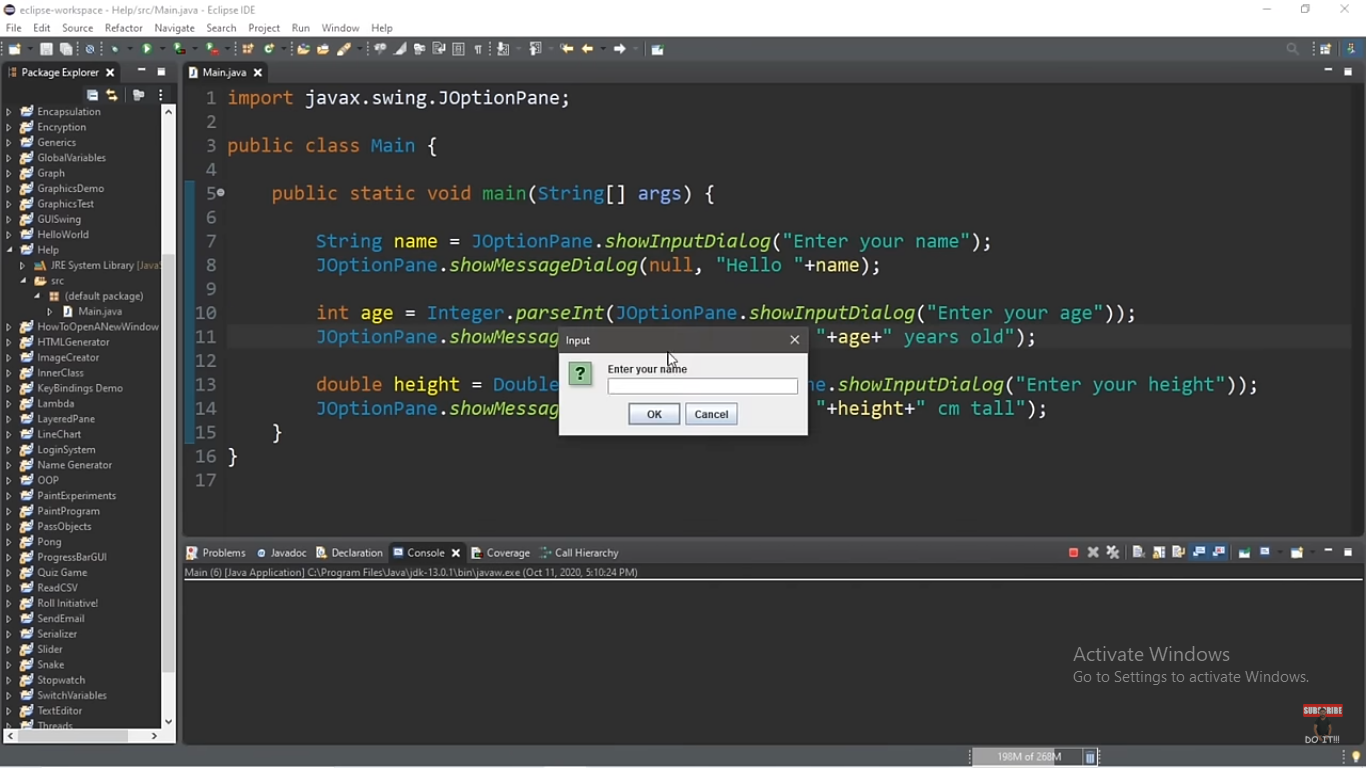
Task: Expand the Encapsulation project
Action: click(9, 112)
